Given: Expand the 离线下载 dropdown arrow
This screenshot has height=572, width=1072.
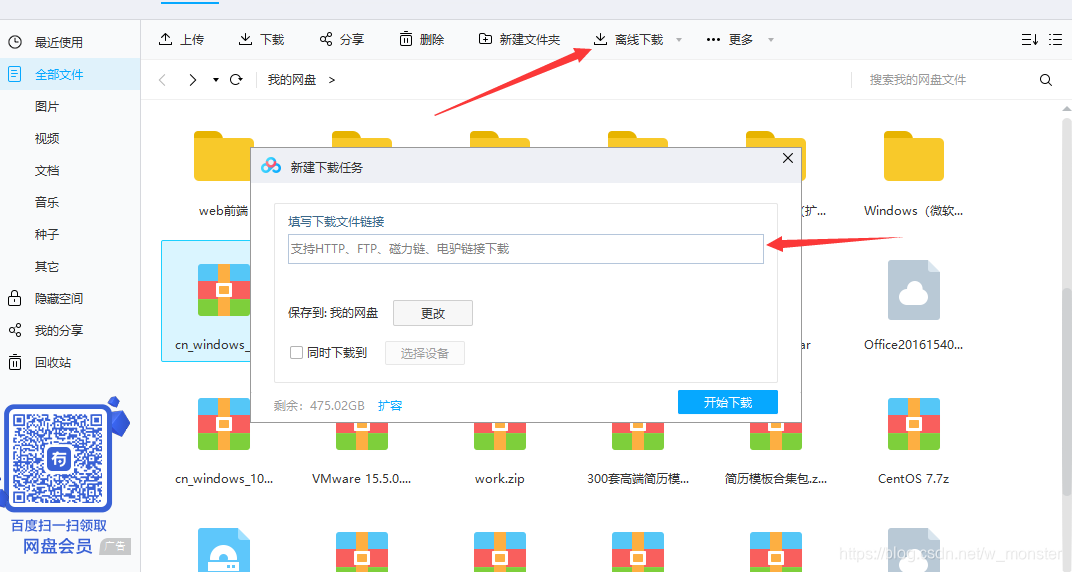Looking at the screenshot, I should tap(679, 40).
